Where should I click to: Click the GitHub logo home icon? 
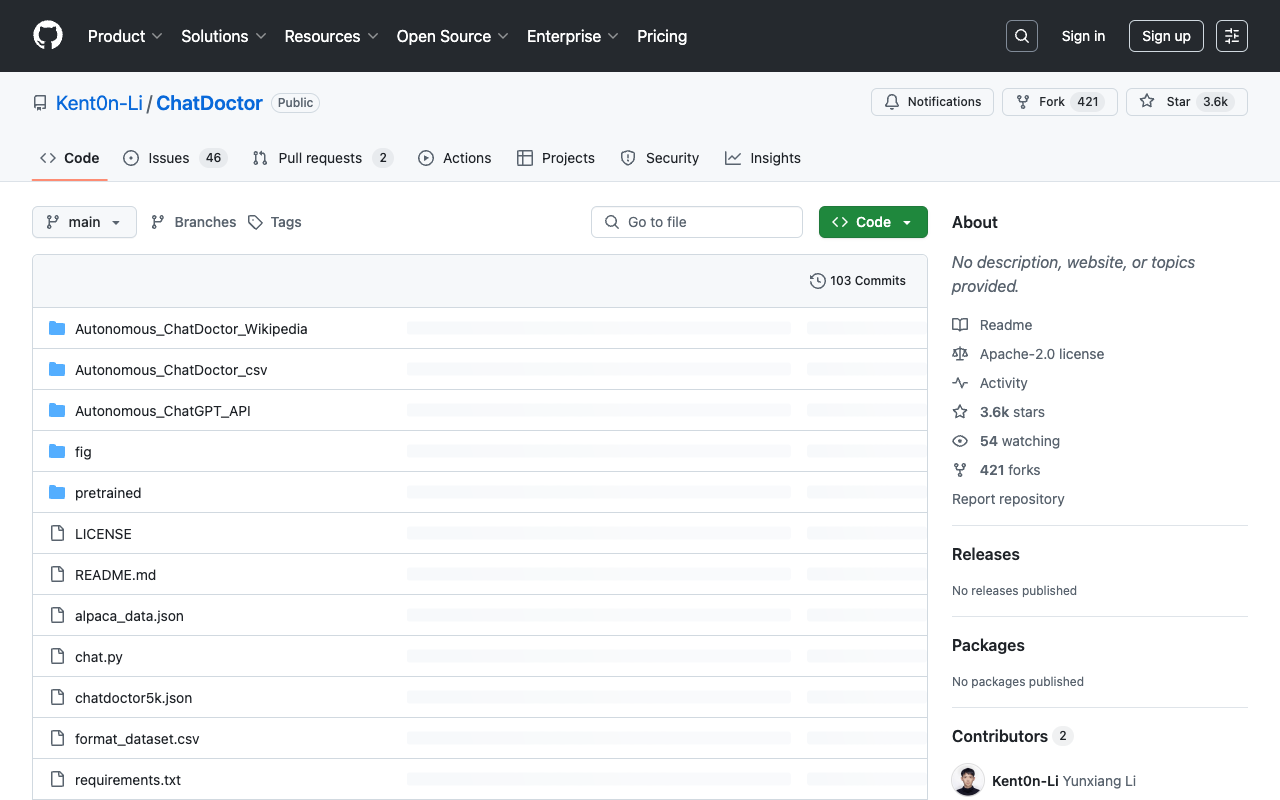48,36
